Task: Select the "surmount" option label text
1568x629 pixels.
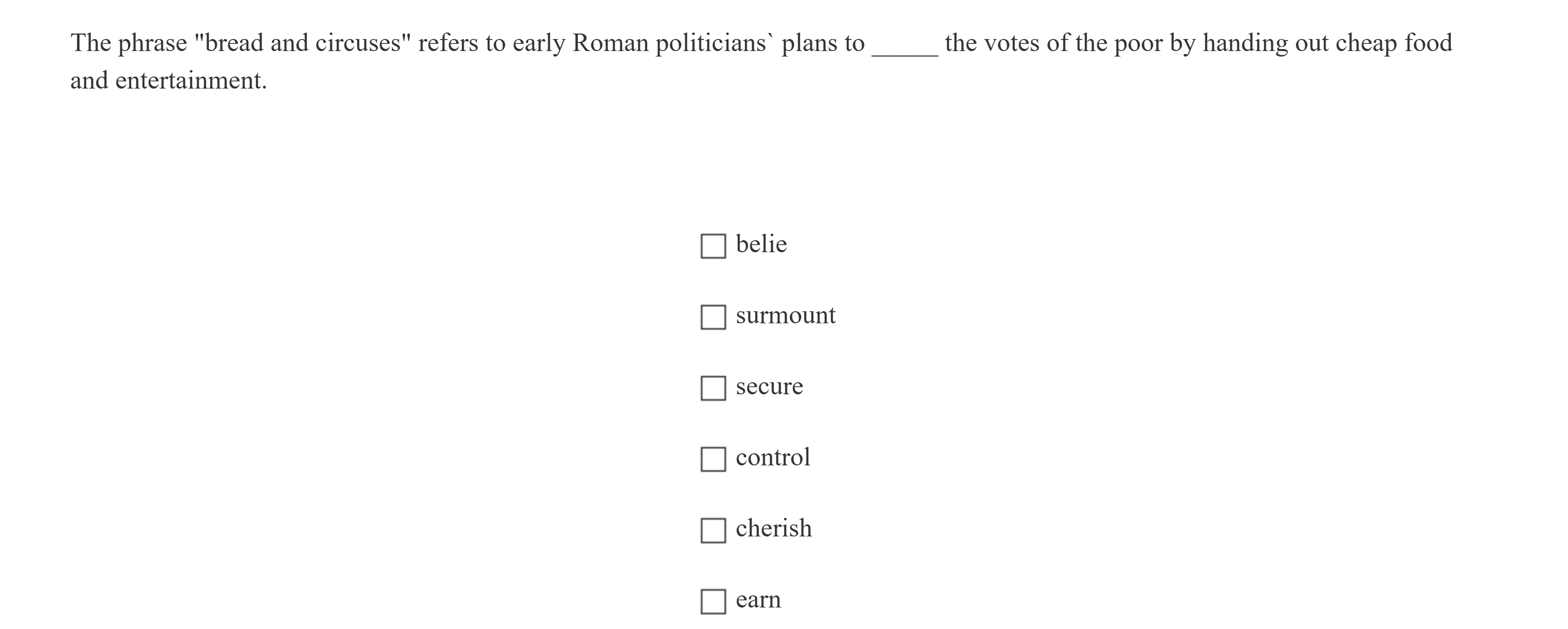Action: pyautogui.click(x=785, y=315)
